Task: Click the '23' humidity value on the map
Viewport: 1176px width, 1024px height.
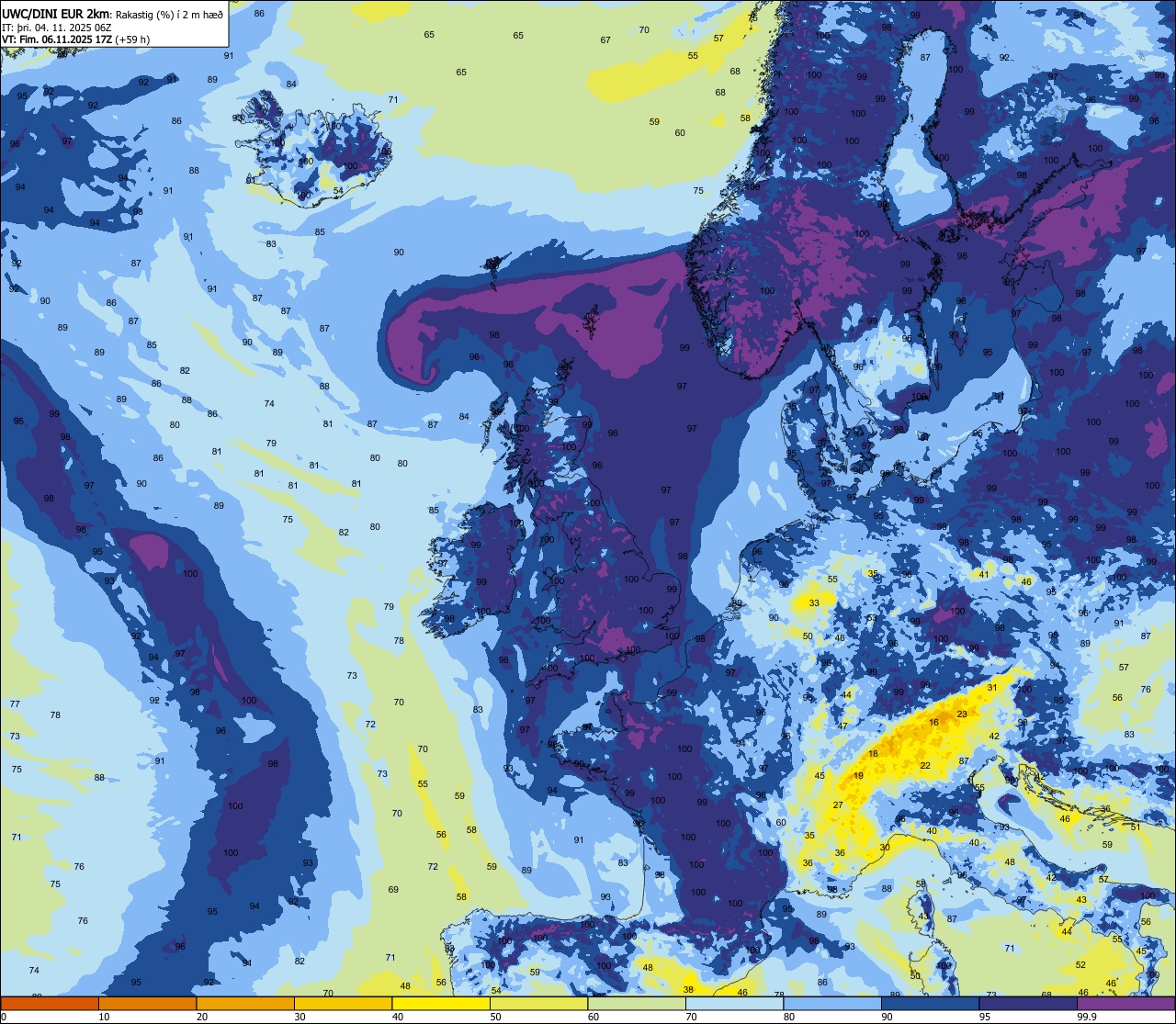Action: pyautogui.click(x=962, y=714)
